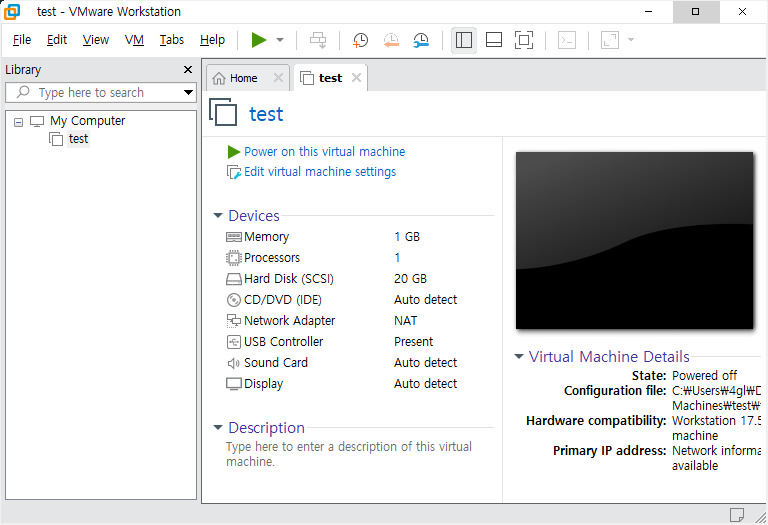Viewport: 768px width, 525px height.
Task: Take a snapshot of this virtual machine
Action: click(x=360, y=40)
